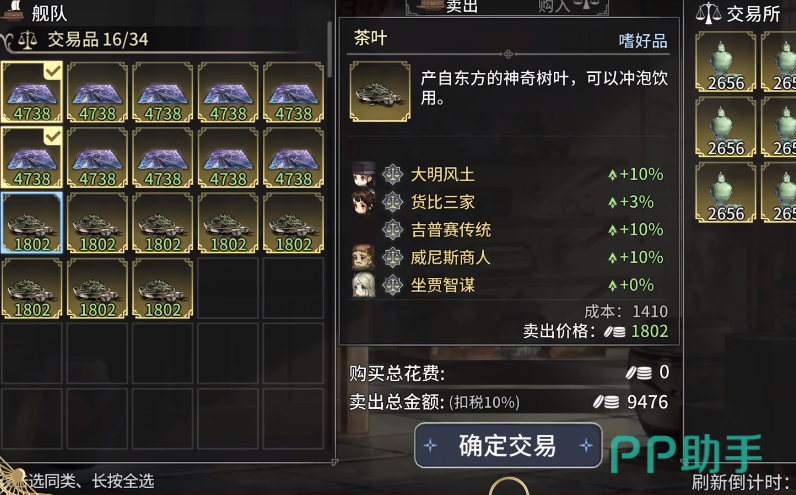Click the tea icon in the 茶叶 detail panel
The image size is (796, 495).
point(380,91)
